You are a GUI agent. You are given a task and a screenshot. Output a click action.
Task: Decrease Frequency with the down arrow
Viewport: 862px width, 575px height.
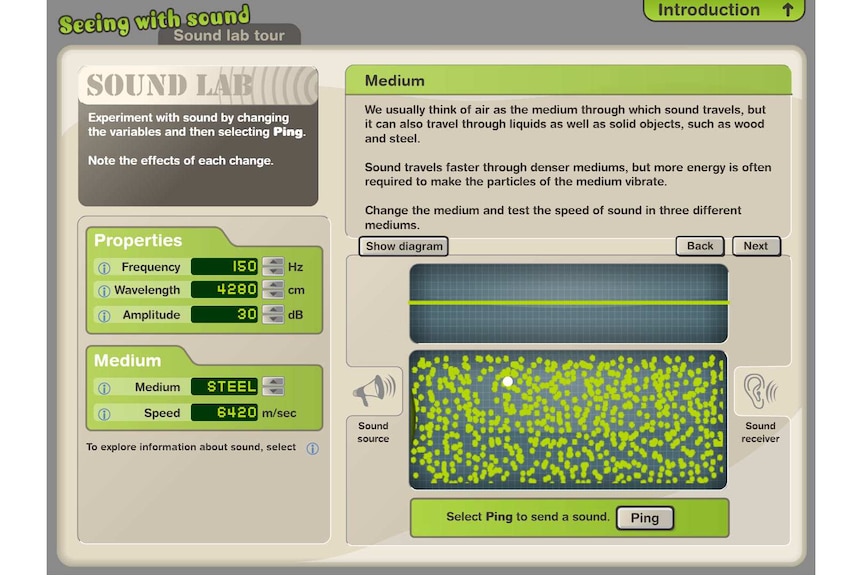[273, 271]
